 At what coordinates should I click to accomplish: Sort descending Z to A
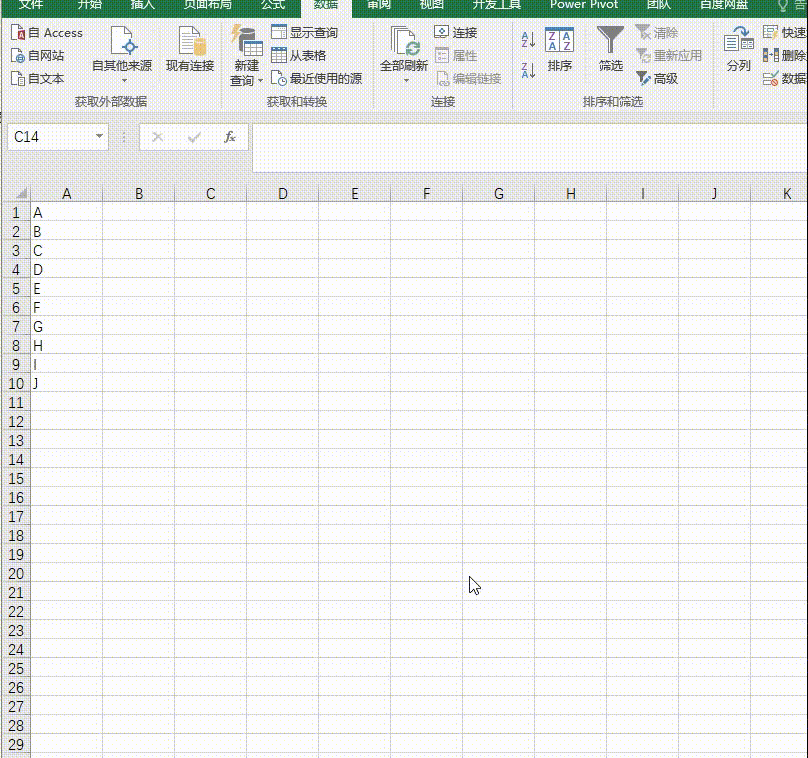528,70
